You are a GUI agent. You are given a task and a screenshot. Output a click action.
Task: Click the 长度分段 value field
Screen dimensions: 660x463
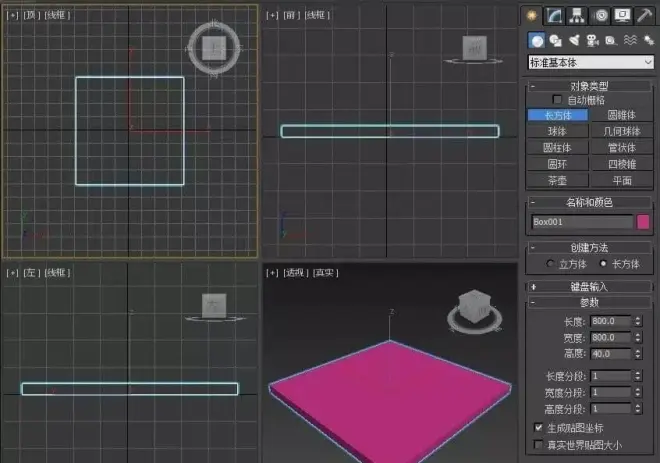coord(611,376)
